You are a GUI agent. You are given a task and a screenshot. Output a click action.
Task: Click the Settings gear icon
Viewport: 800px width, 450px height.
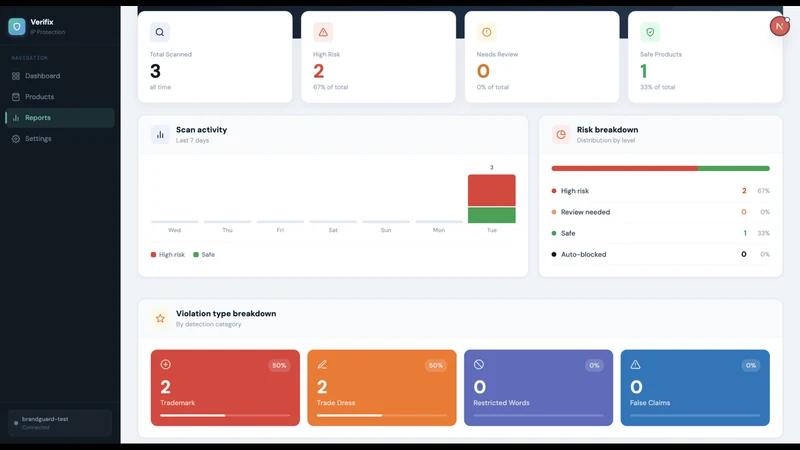[x=16, y=139]
